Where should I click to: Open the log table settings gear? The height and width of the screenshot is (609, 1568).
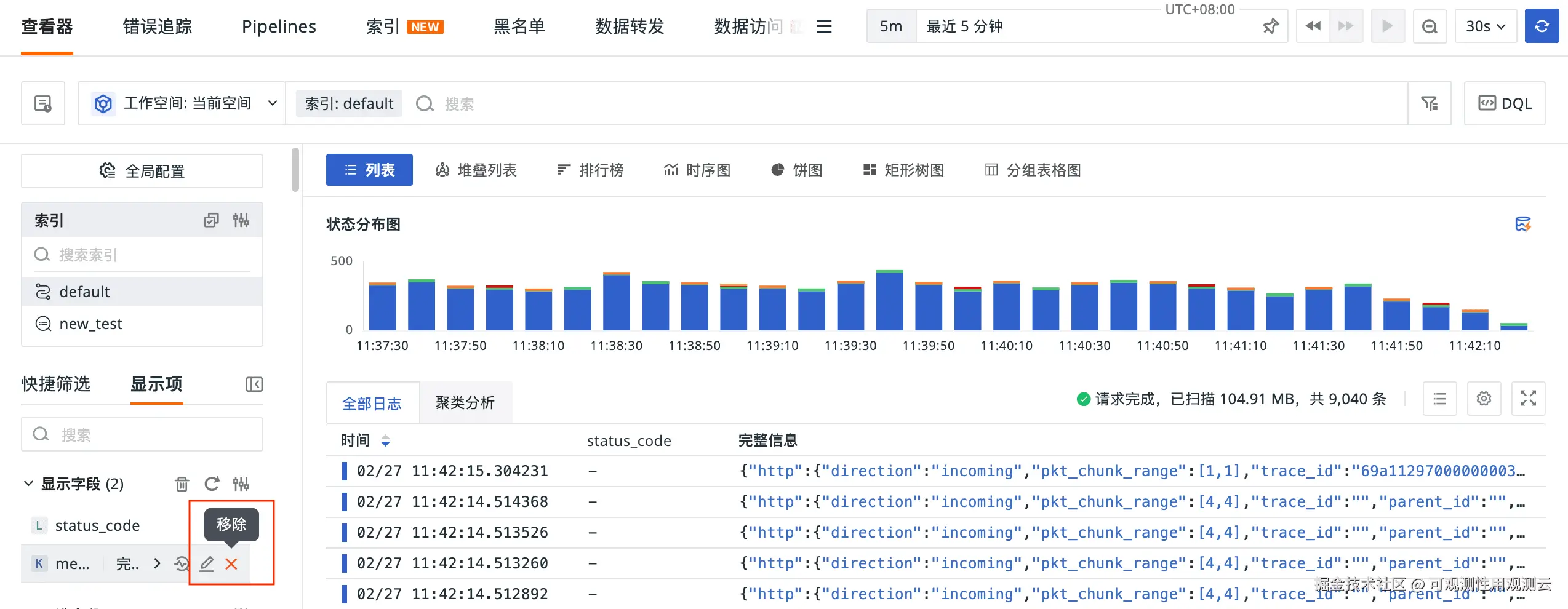pos(1484,399)
